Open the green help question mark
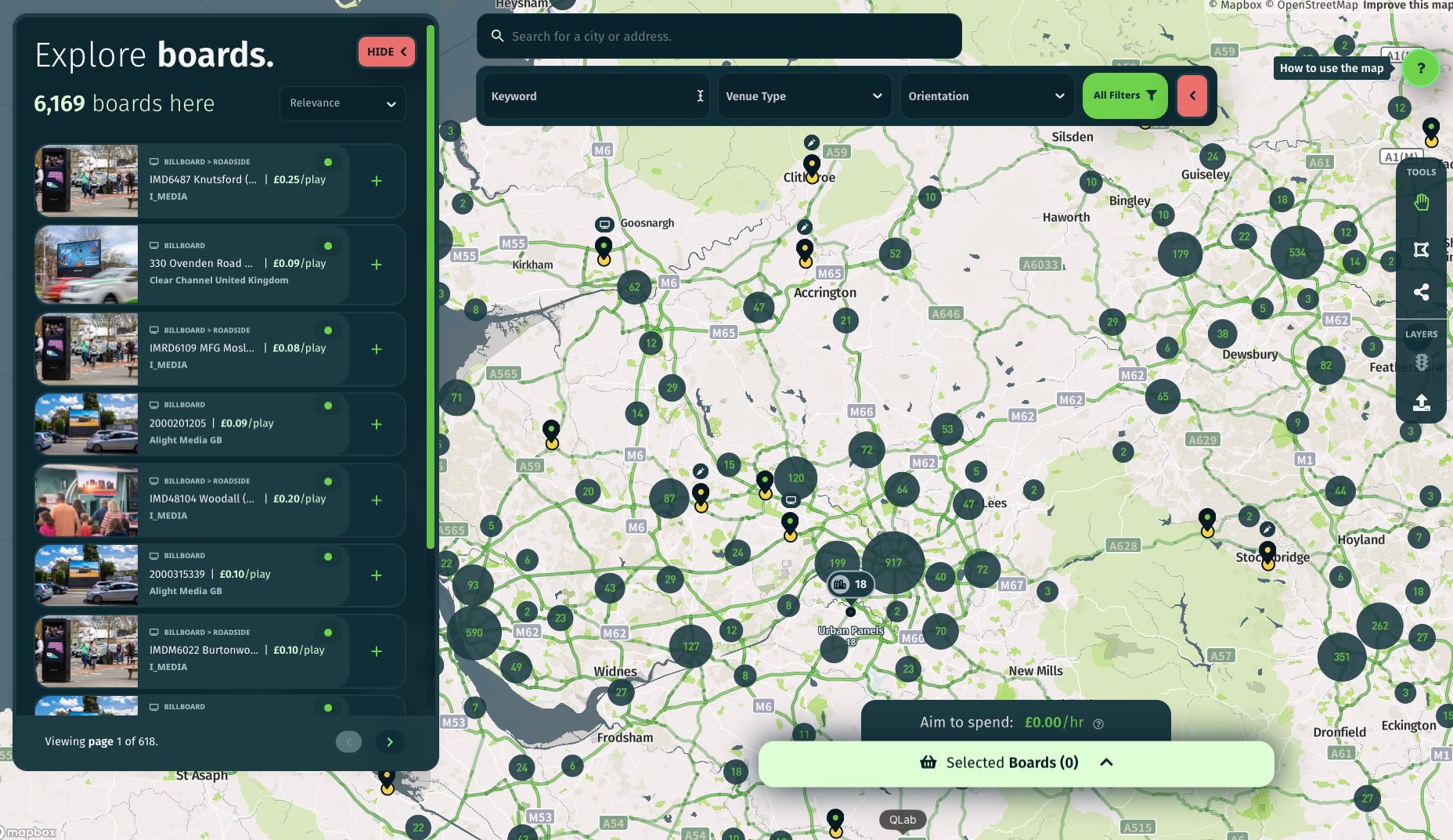 [1420, 68]
